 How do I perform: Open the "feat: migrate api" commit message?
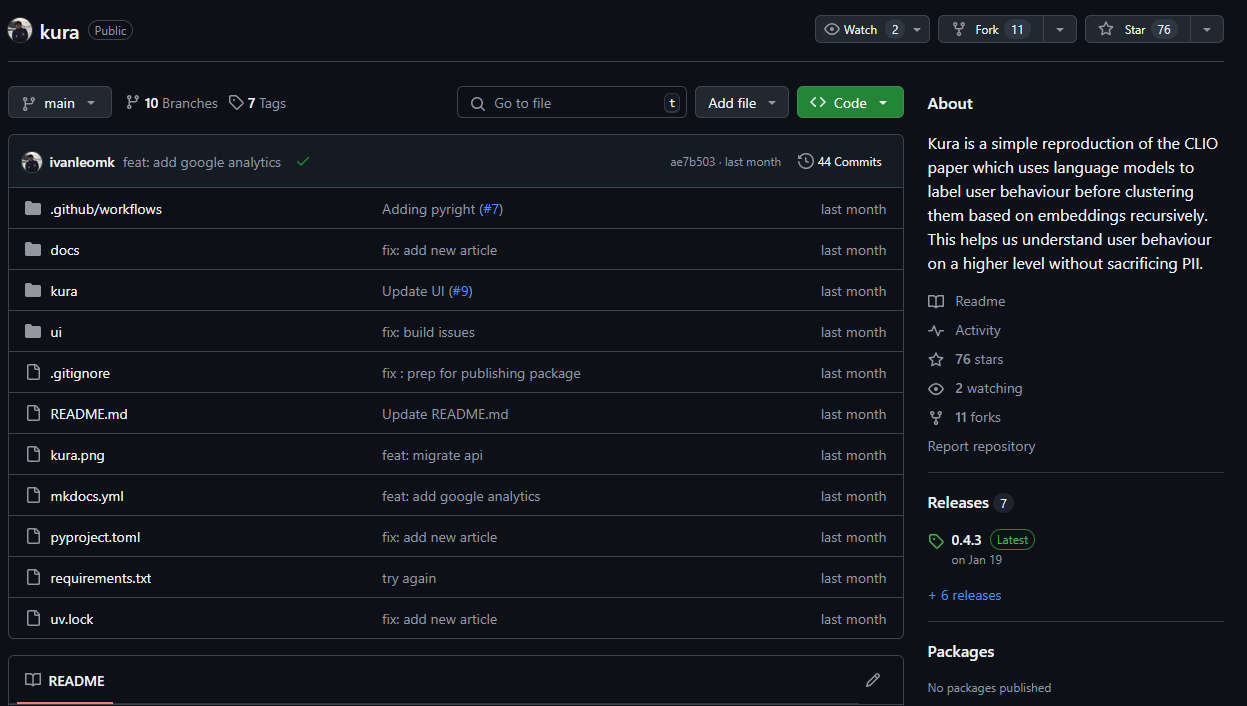[432, 455]
